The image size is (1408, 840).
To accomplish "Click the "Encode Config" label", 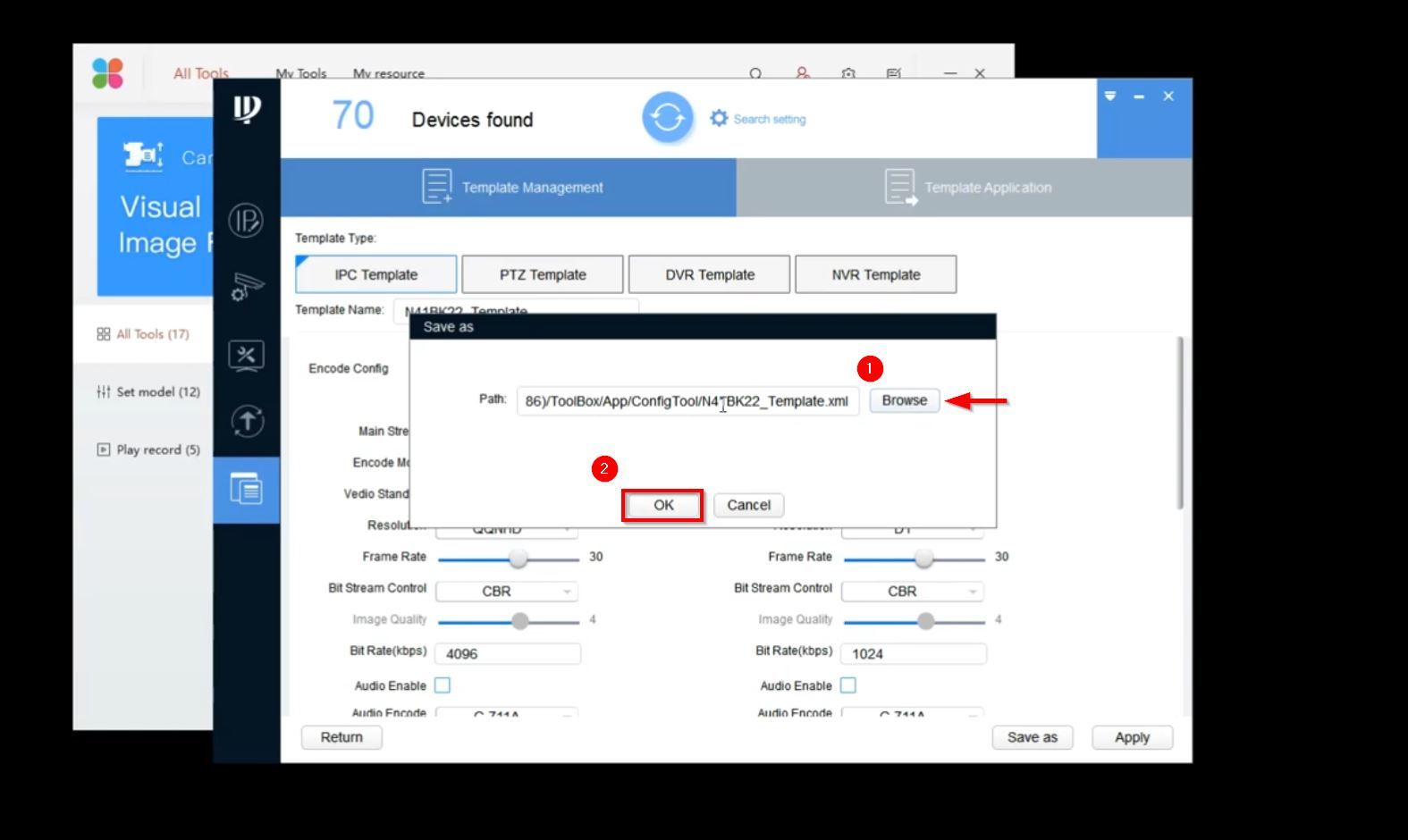I will click(x=349, y=368).
